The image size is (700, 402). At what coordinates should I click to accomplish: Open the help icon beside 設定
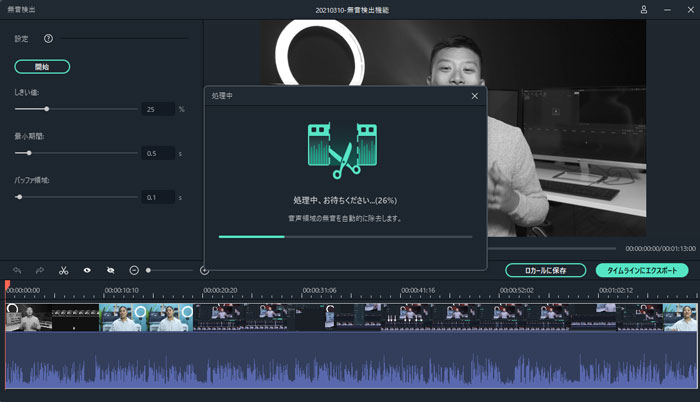click(48, 38)
